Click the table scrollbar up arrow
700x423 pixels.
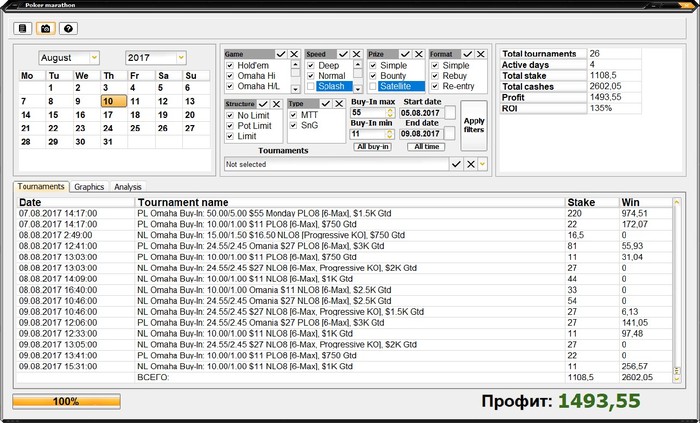point(677,203)
